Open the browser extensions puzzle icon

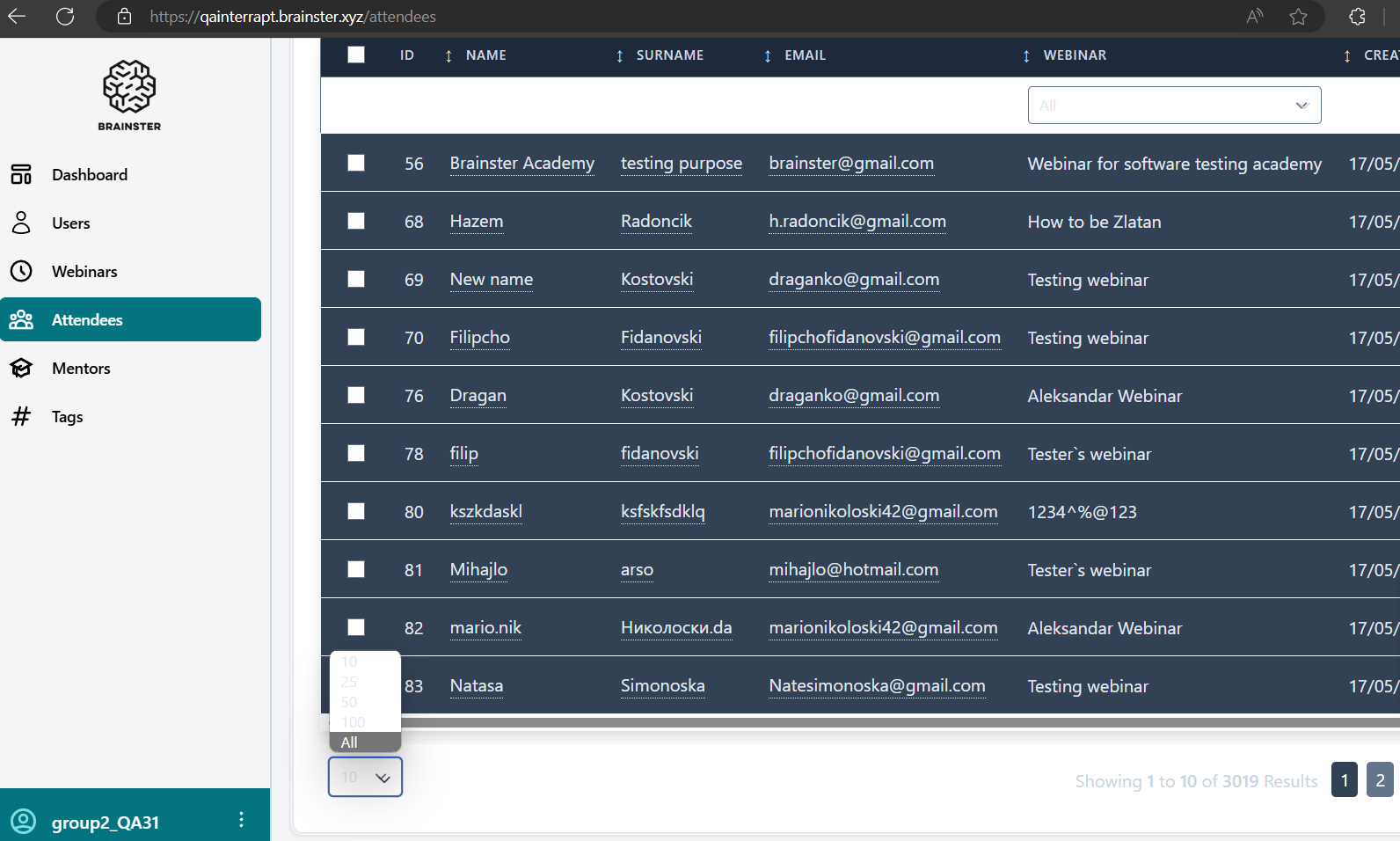1357,17
